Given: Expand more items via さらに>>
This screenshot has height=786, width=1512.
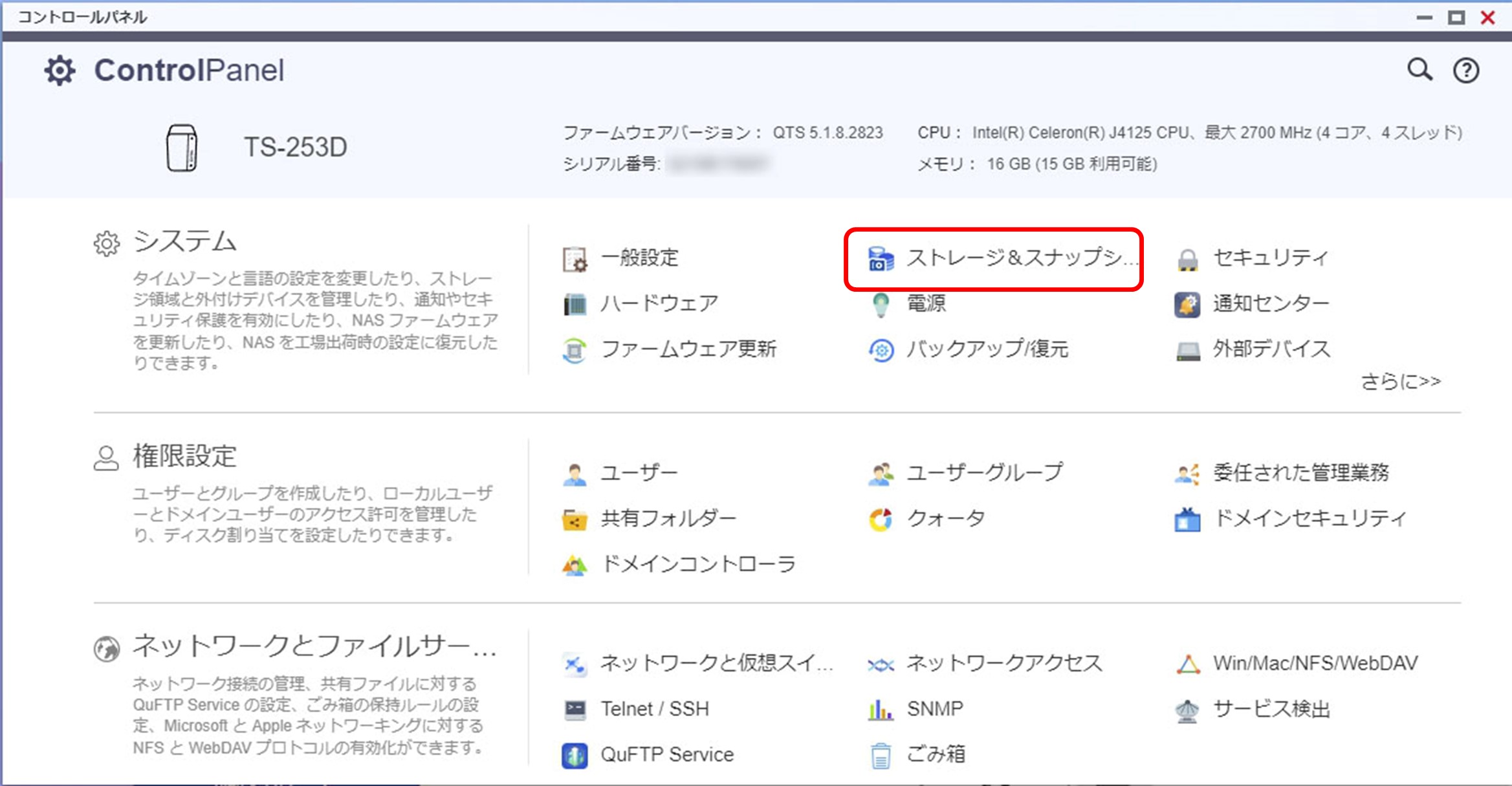Looking at the screenshot, I should point(1400,382).
